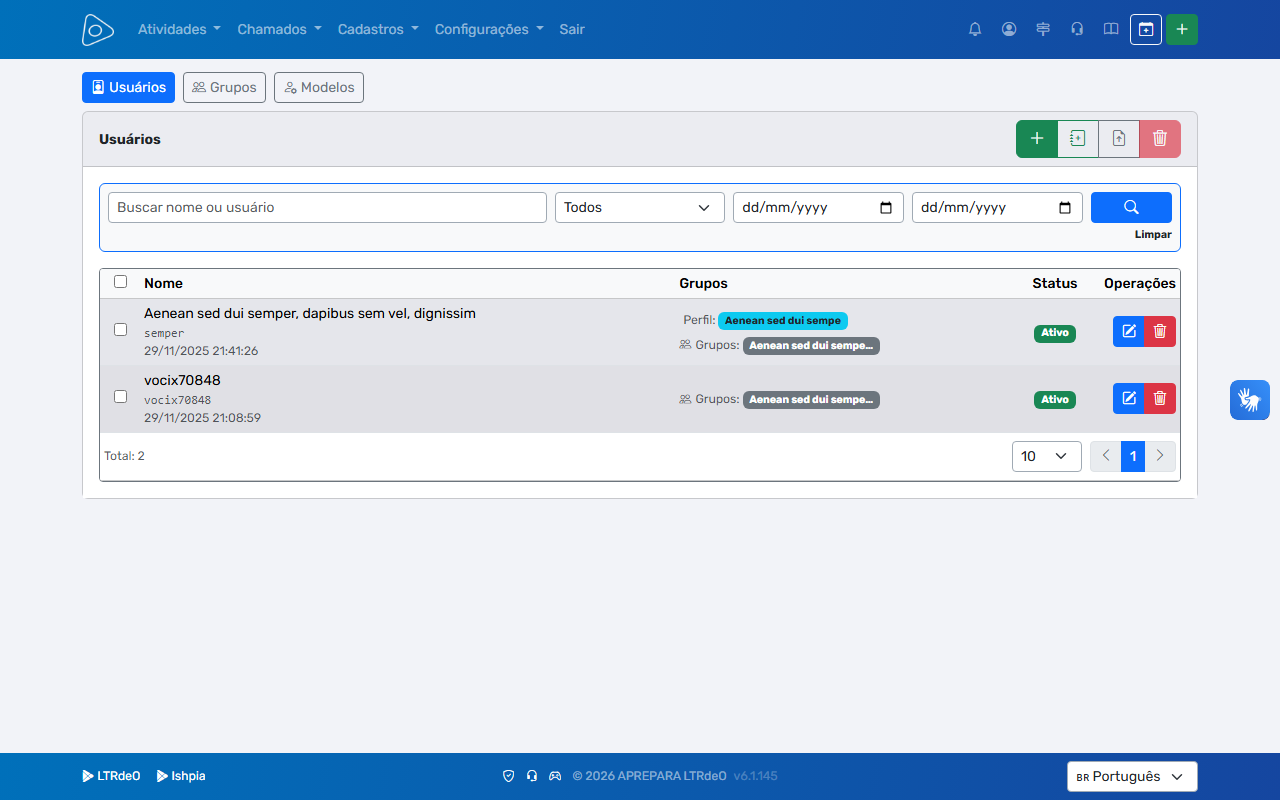Focus the Buscar nome ou usuário field
This screenshot has width=1280, height=800.
[x=327, y=207]
